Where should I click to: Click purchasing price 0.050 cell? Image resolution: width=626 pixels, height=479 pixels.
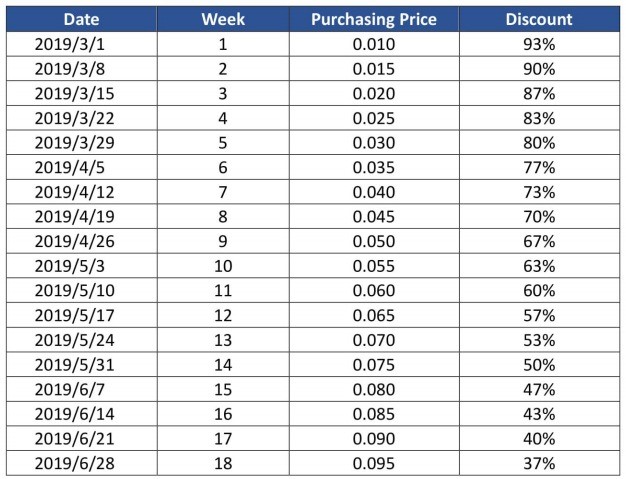(374, 241)
